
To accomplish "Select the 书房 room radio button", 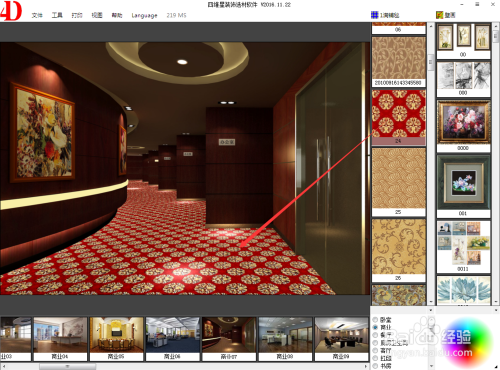I will [375, 366].
